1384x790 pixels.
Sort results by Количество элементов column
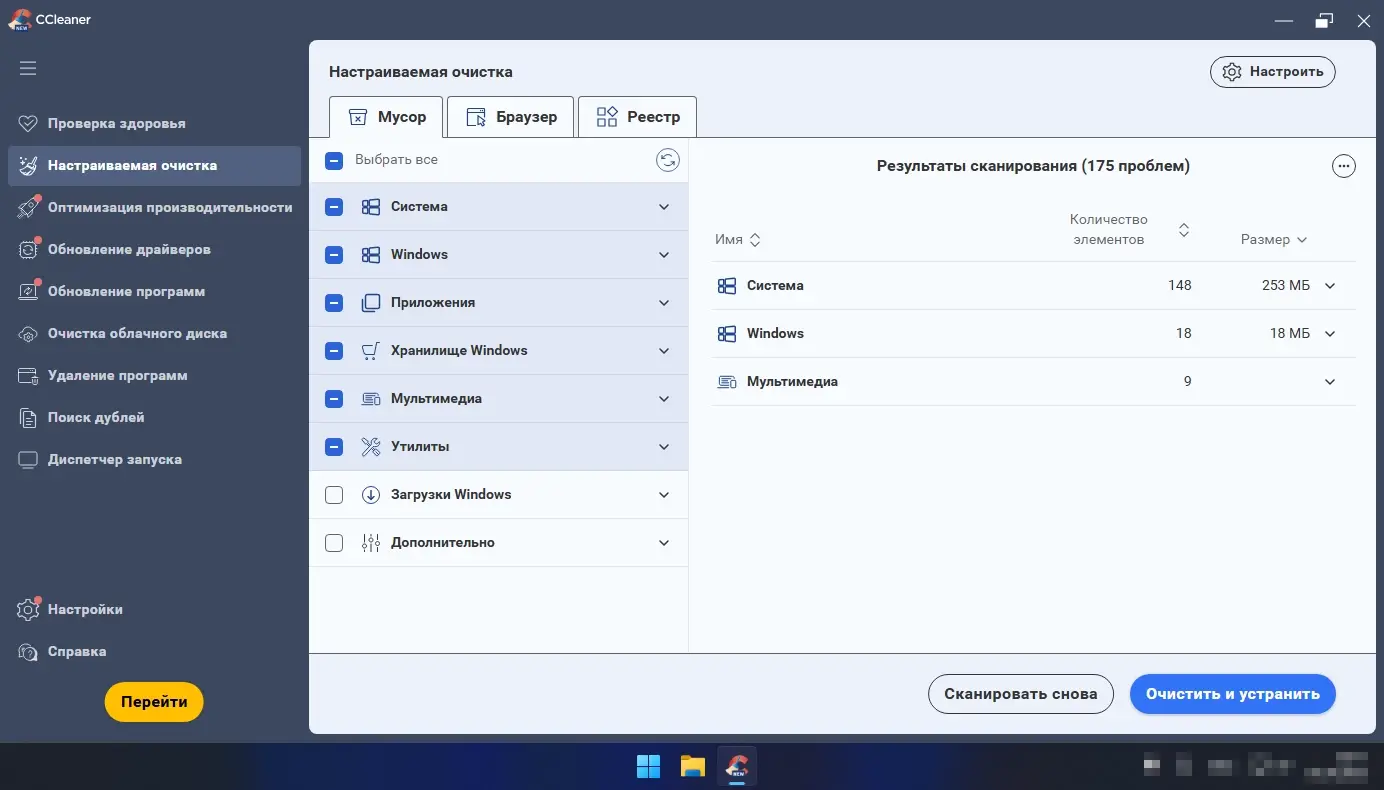click(x=1130, y=230)
